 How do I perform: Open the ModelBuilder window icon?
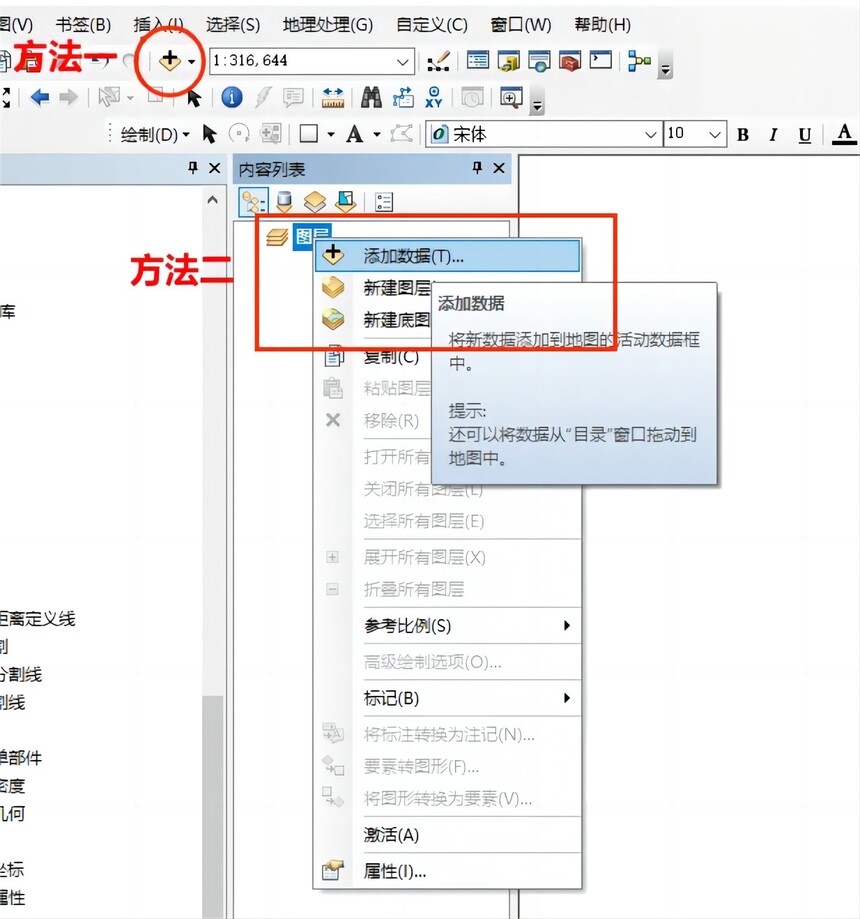638,60
